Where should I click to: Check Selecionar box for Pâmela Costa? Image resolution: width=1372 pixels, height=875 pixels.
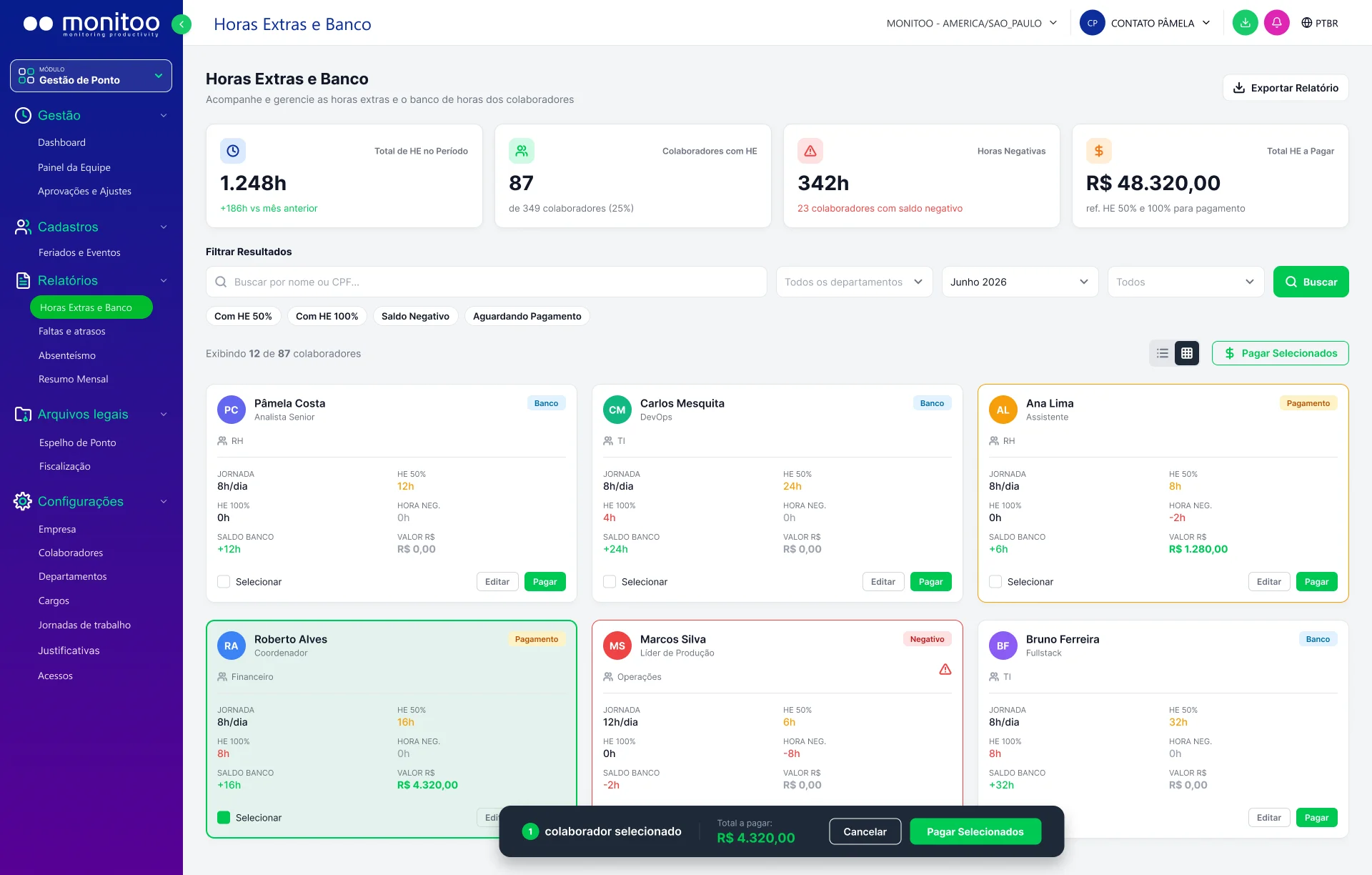[x=224, y=582]
